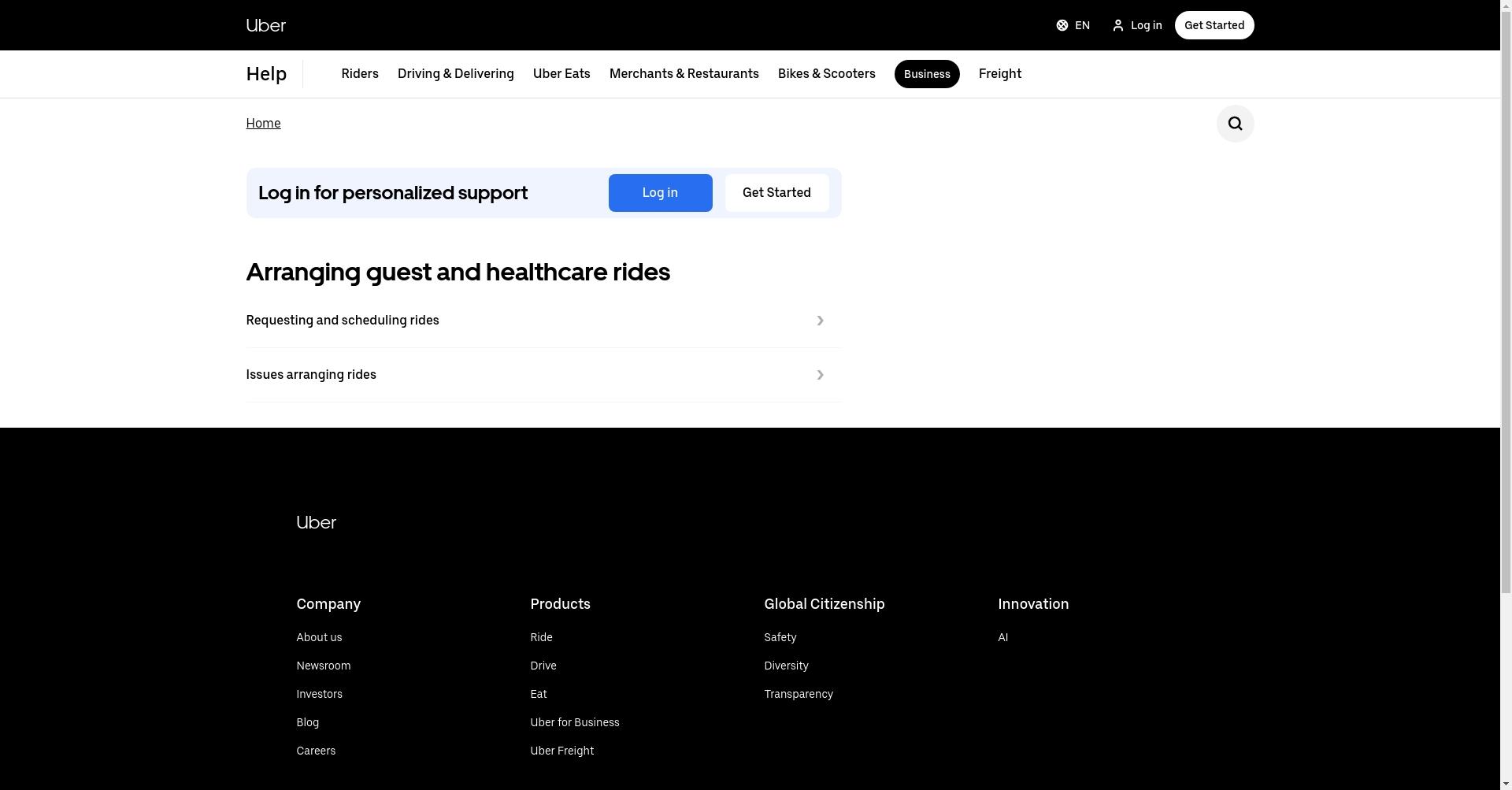Click the Products footer heading
The image size is (1512, 790).
click(x=560, y=604)
